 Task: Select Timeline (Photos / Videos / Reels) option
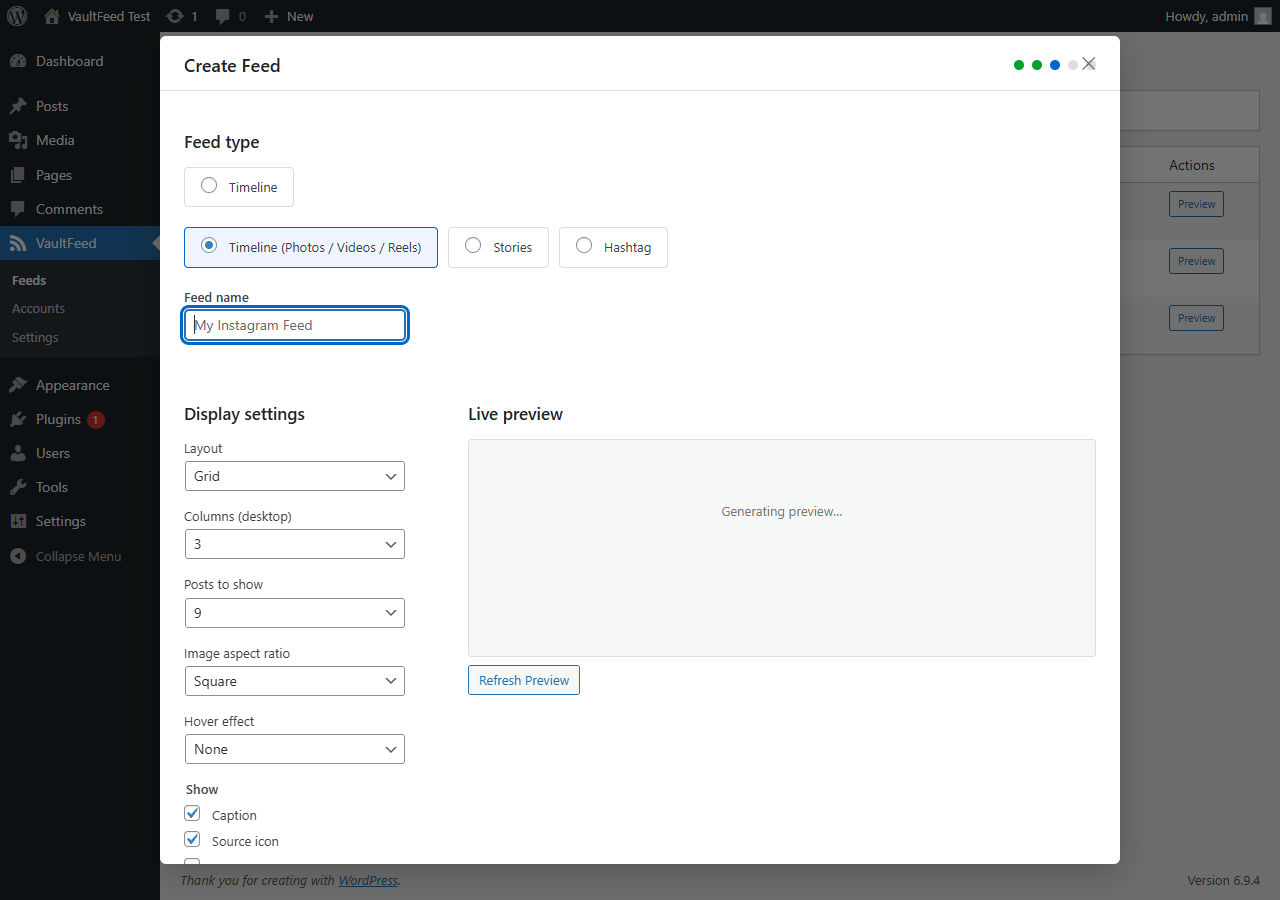(311, 247)
